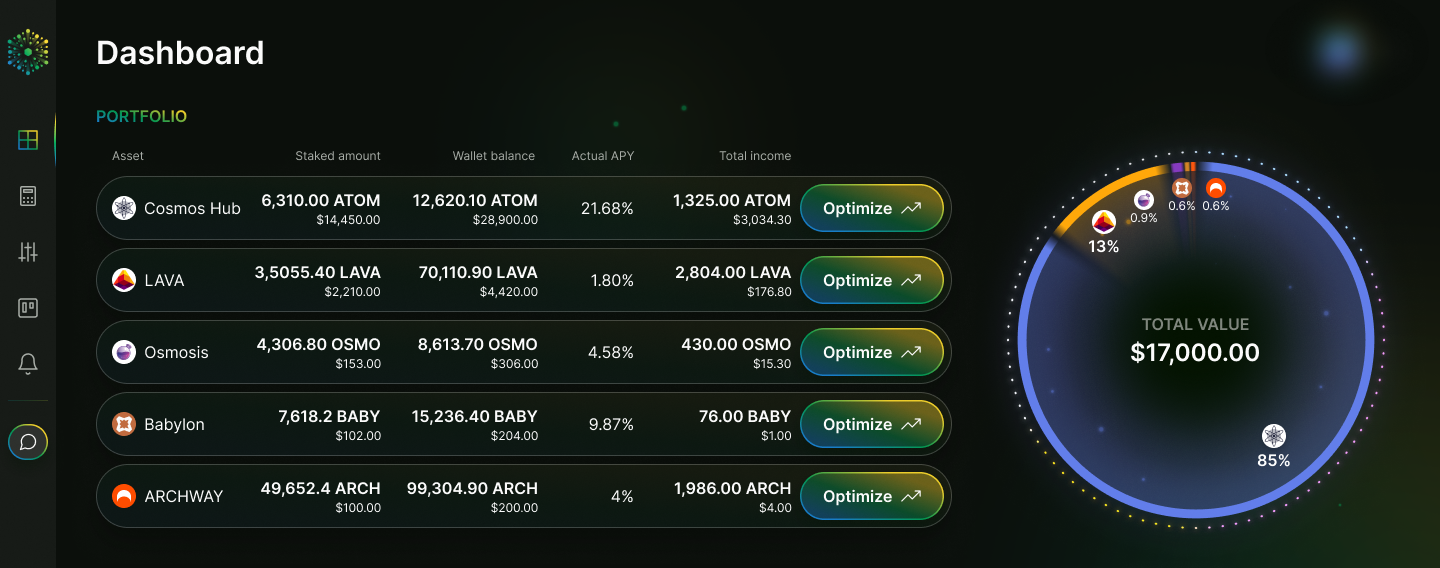Screen dimensions: 1440x568
Task: Click the 76.00 BABY total income
Action: (745, 417)
